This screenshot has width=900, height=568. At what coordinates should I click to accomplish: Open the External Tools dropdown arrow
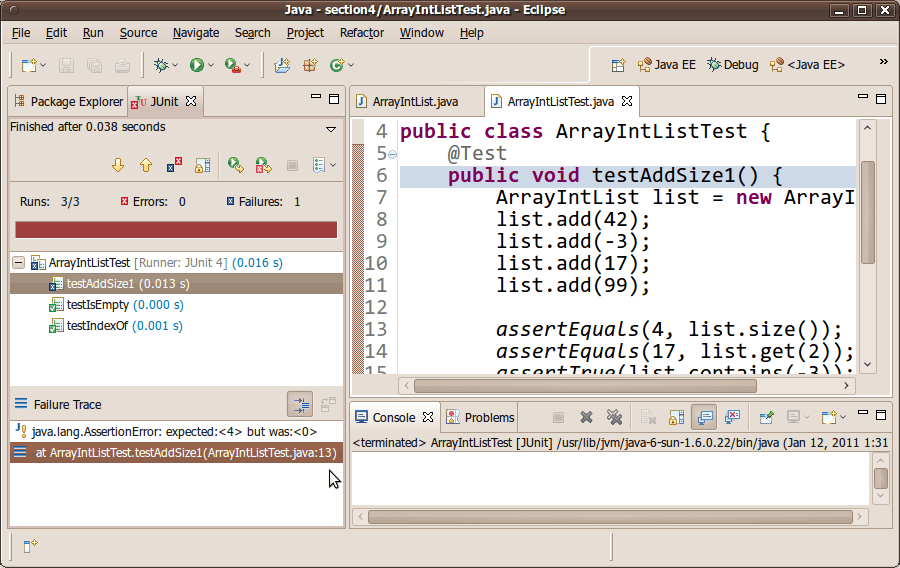point(247,65)
